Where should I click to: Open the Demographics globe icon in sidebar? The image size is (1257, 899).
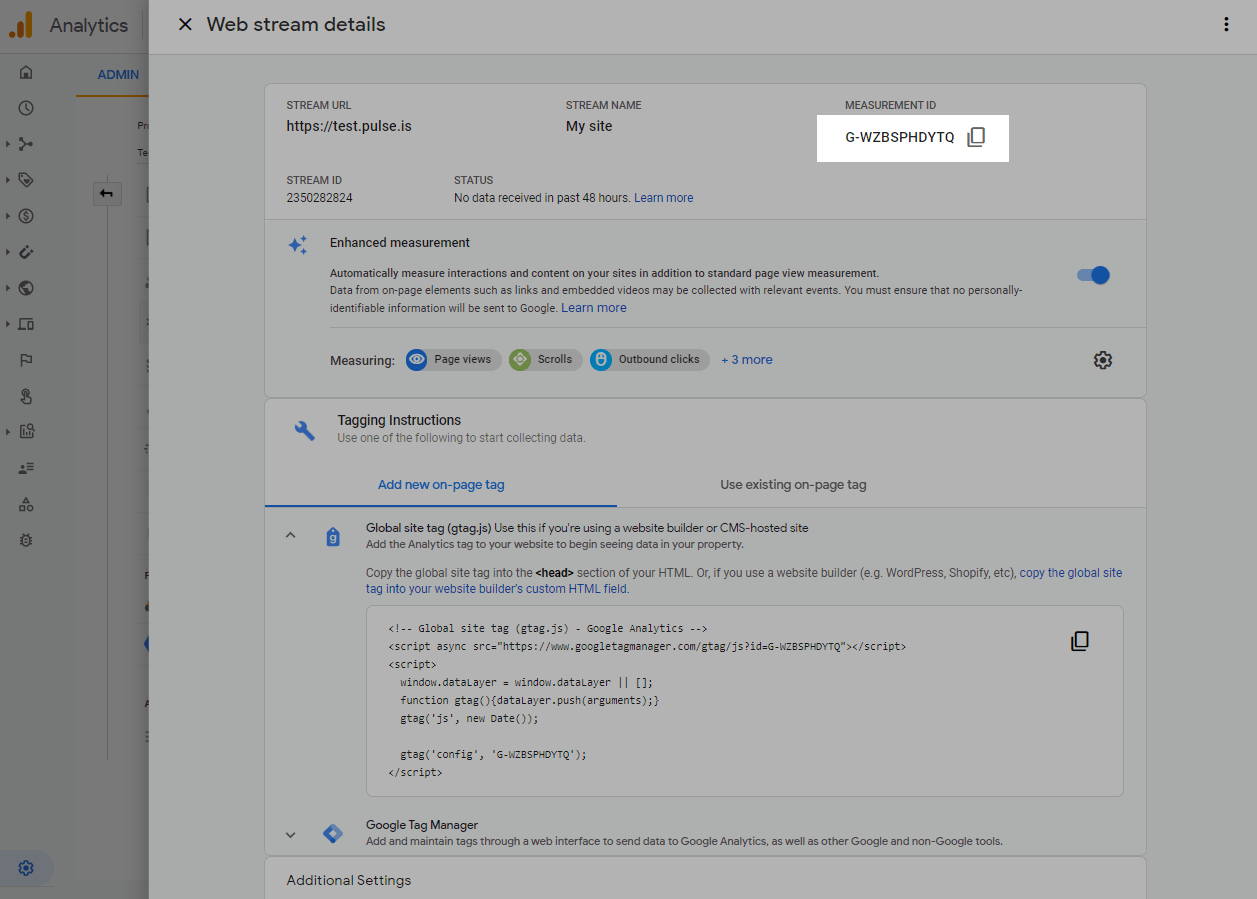26,288
